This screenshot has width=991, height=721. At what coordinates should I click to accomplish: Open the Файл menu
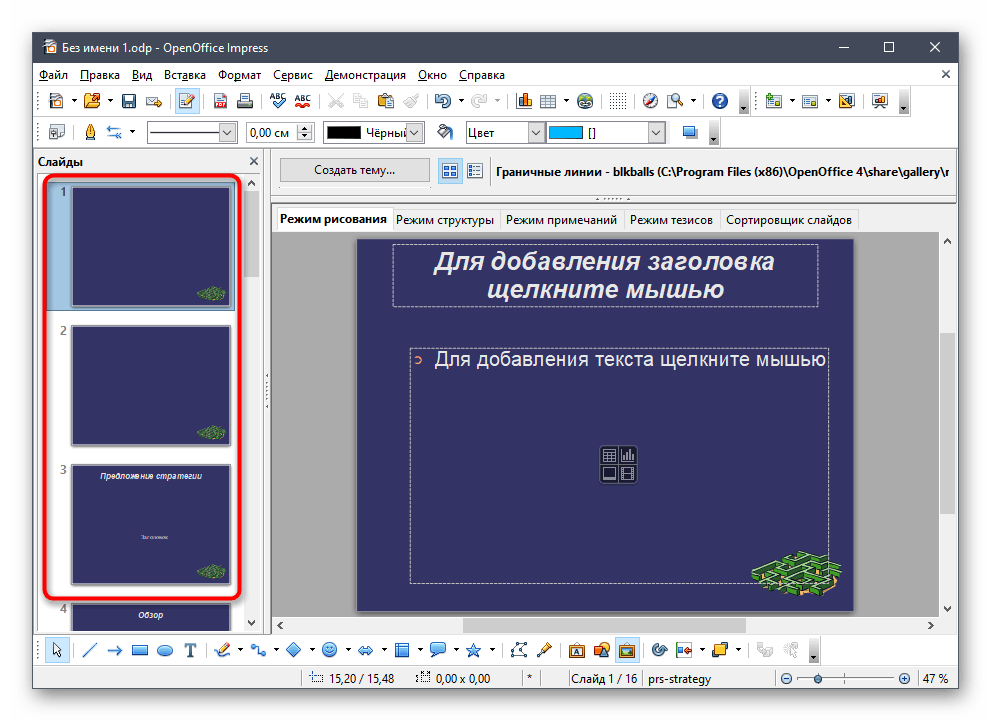53,75
